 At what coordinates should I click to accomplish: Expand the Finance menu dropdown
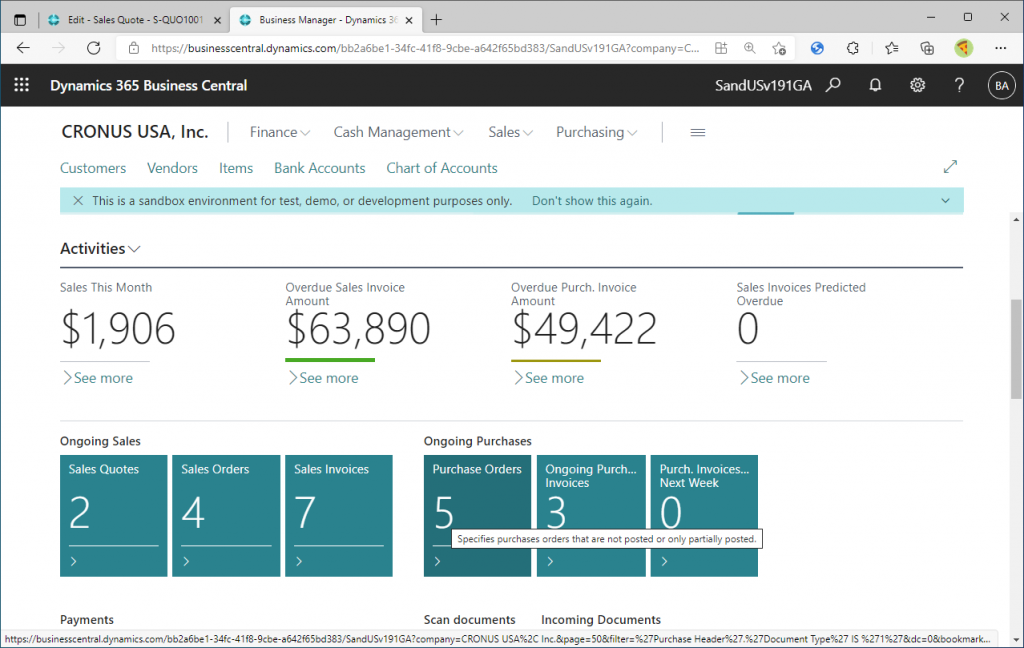coord(279,132)
